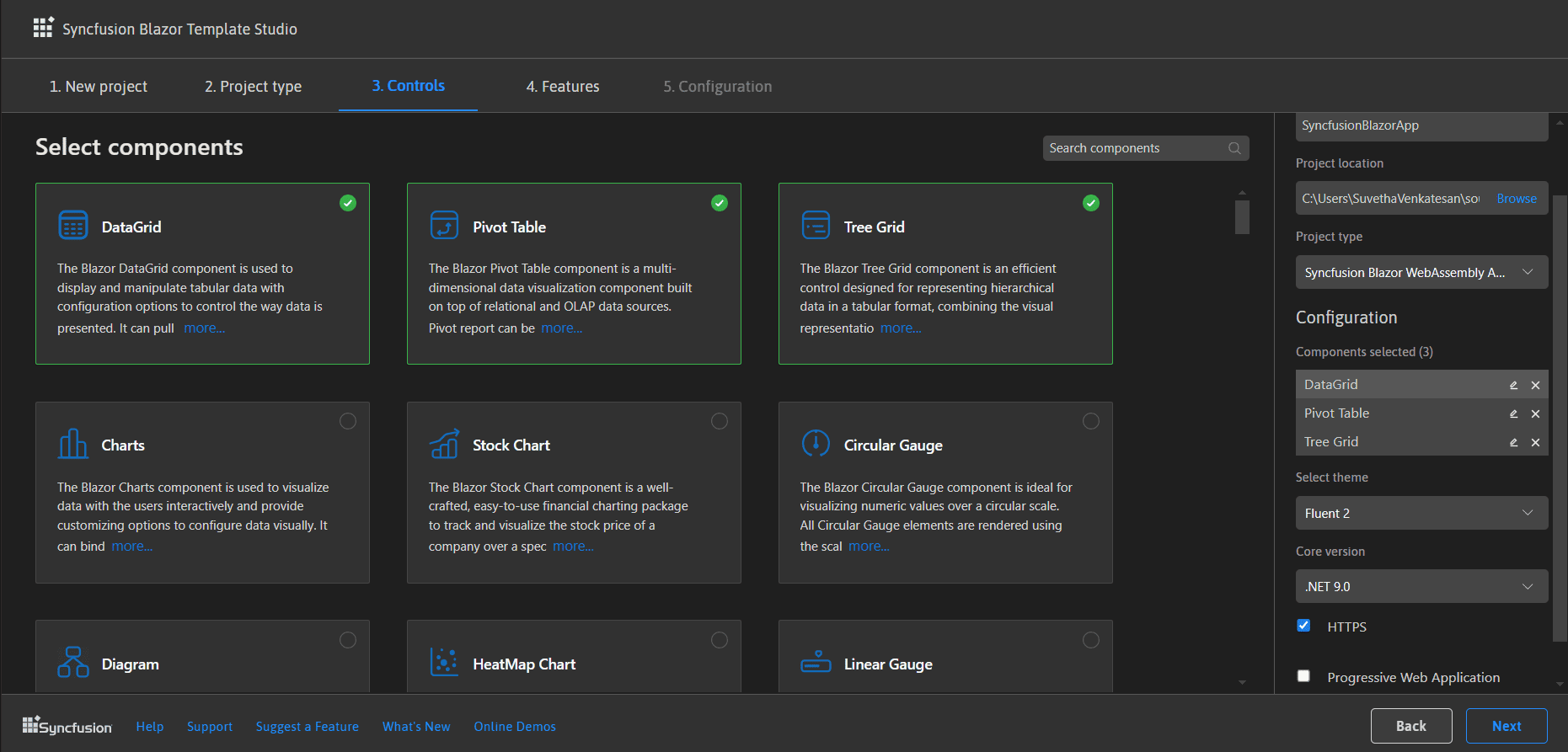Click the Next button
Image resolution: width=1568 pixels, height=752 pixels.
1506,726
